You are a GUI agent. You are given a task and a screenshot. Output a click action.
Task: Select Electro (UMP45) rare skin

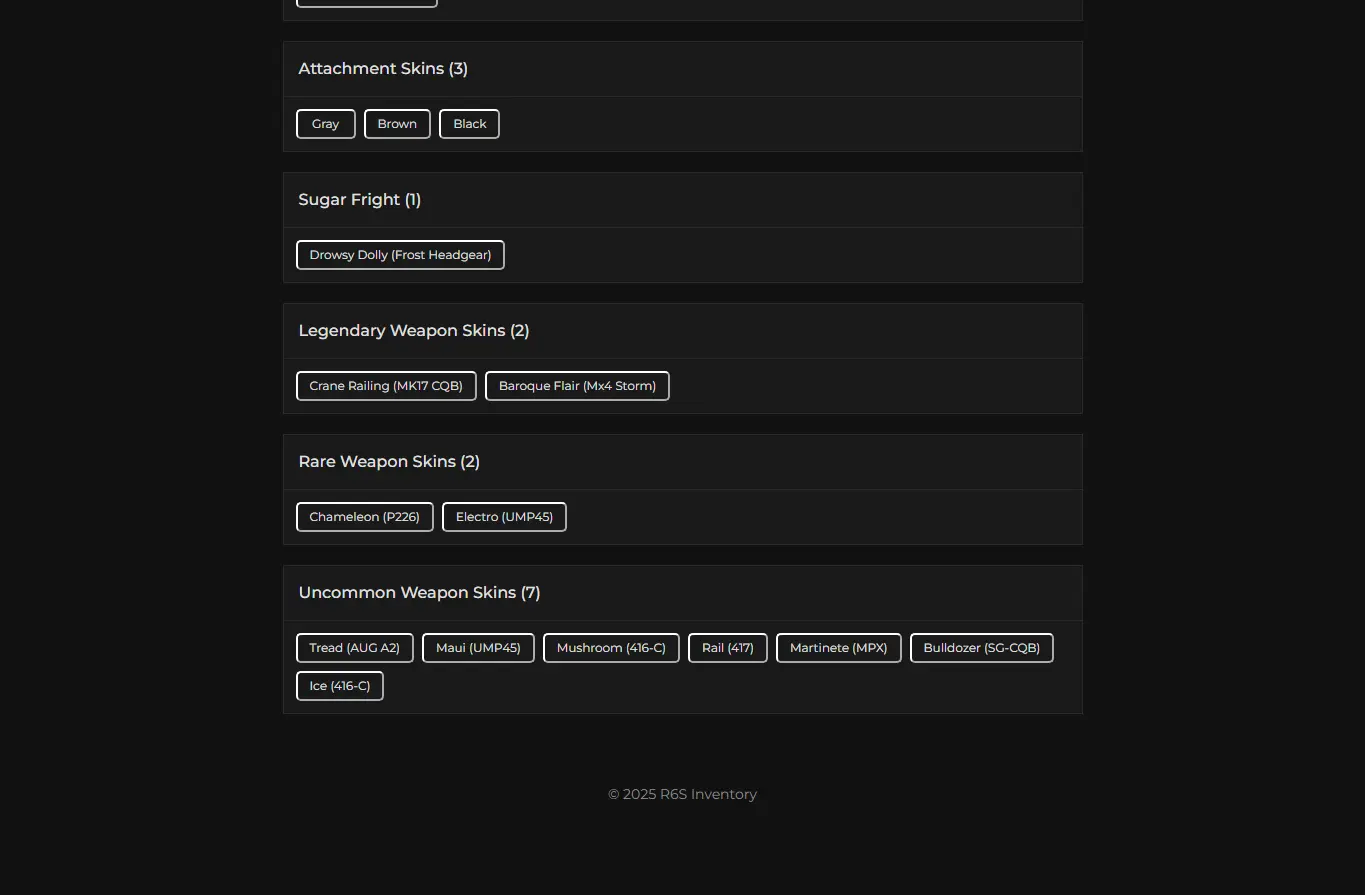pos(504,517)
